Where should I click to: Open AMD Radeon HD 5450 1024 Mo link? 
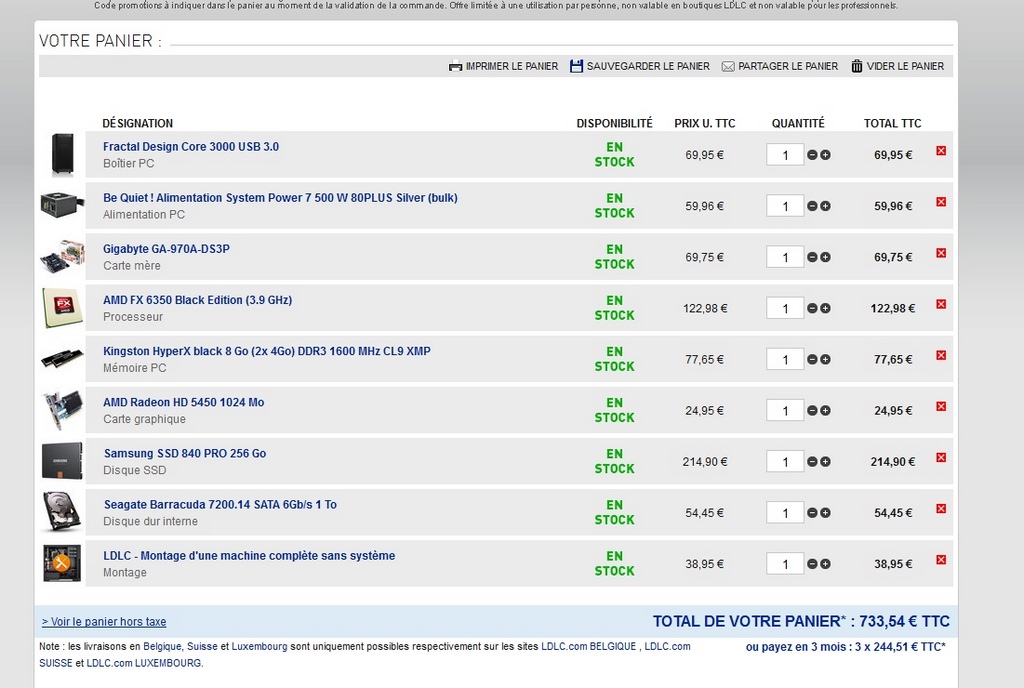point(184,402)
